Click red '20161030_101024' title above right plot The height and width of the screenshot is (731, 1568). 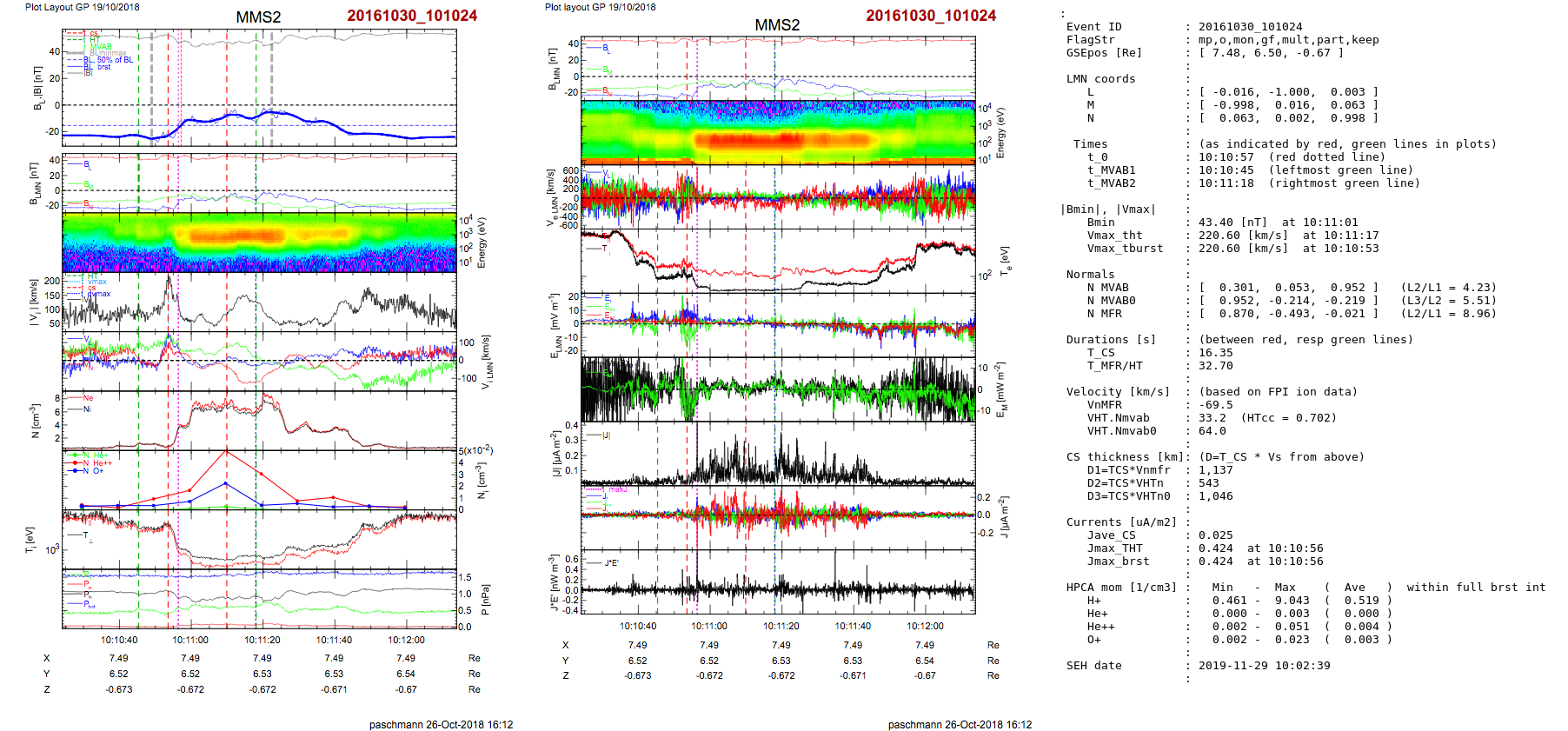pos(931,16)
